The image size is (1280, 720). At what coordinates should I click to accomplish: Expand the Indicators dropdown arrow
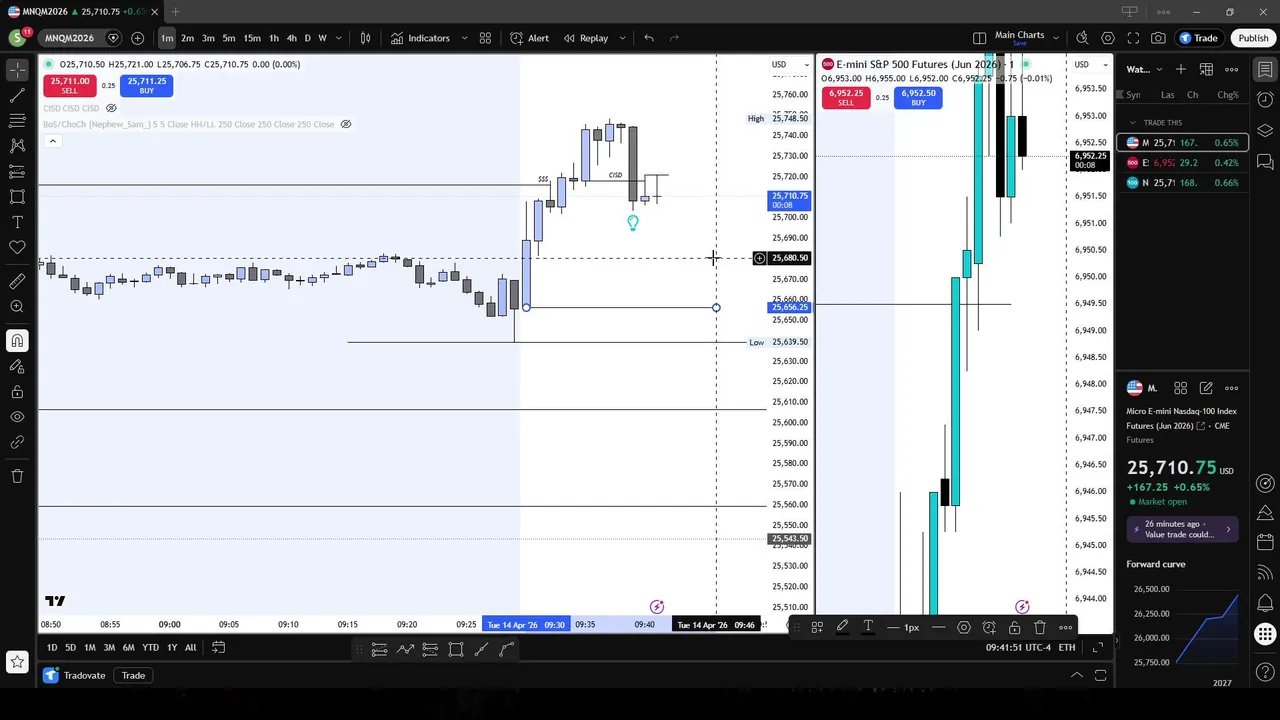point(464,38)
